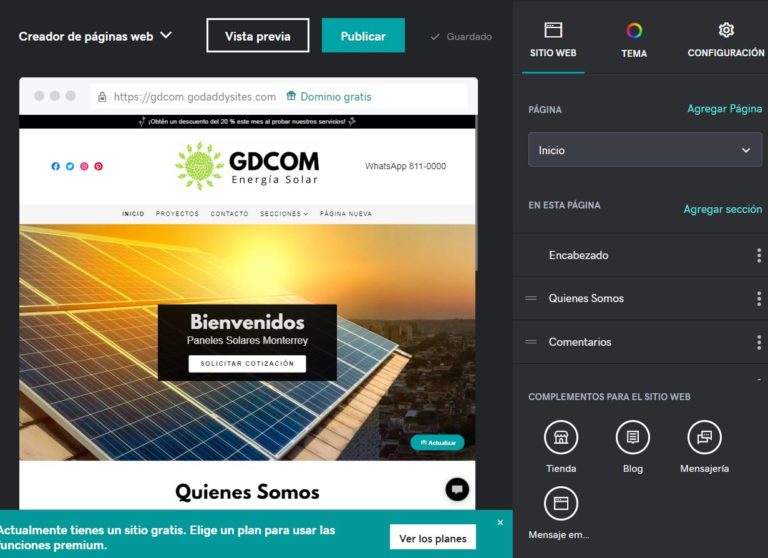
Task: Click the Facebook icon in site header
Action: 55,166
